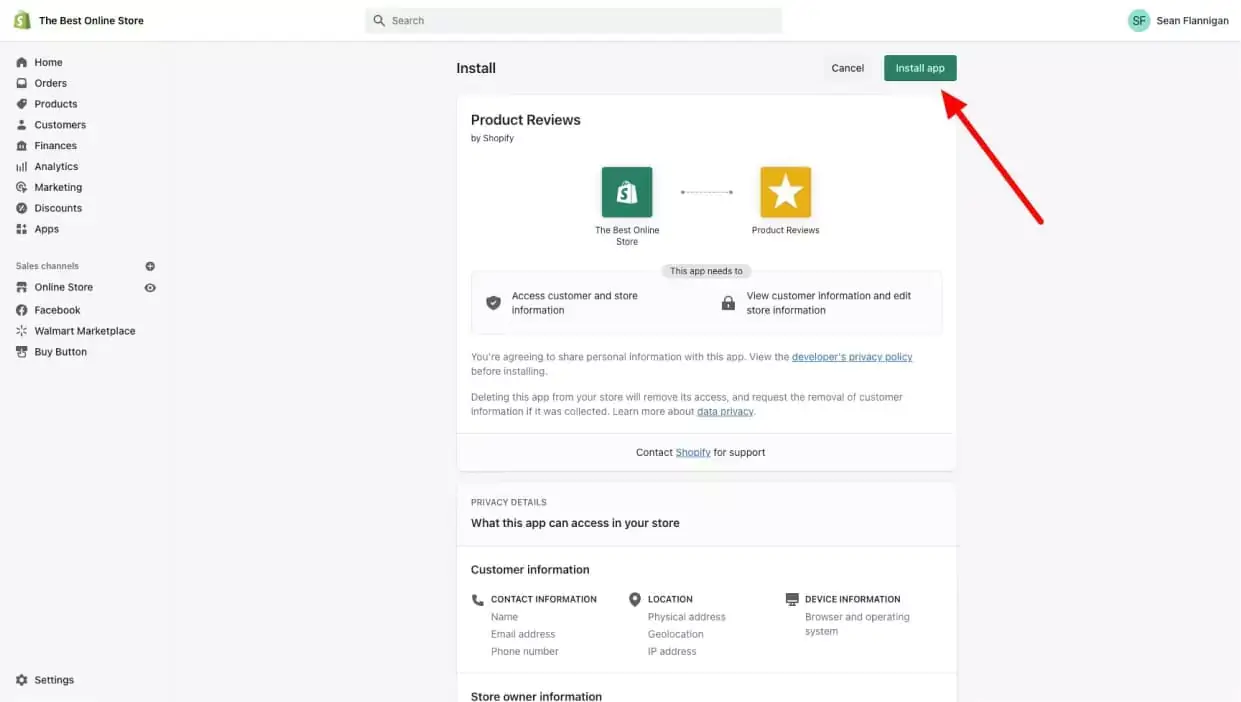Click the Online Store storefront icon
Image resolution: width=1241 pixels, height=702 pixels.
pyautogui.click(x=22, y=287)
